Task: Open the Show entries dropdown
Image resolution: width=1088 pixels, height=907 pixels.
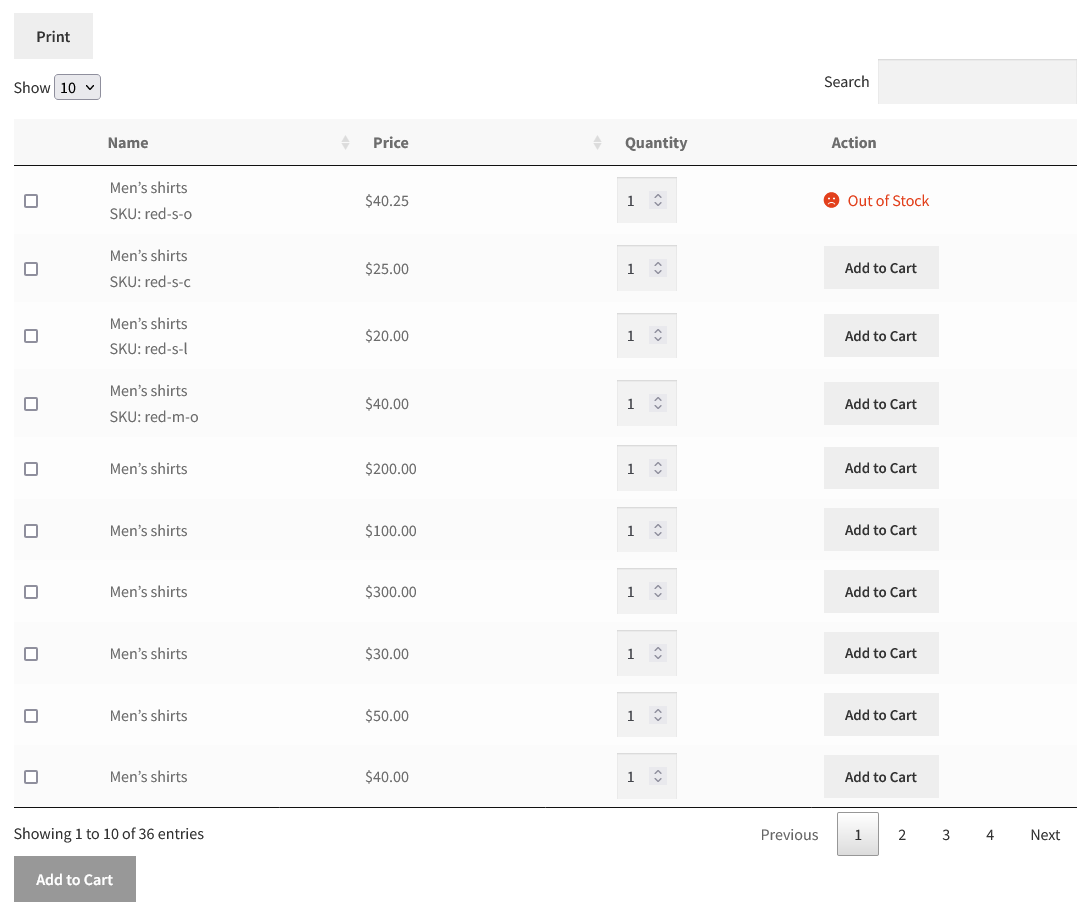Action: pyautogui.click(x=77, y=87)
